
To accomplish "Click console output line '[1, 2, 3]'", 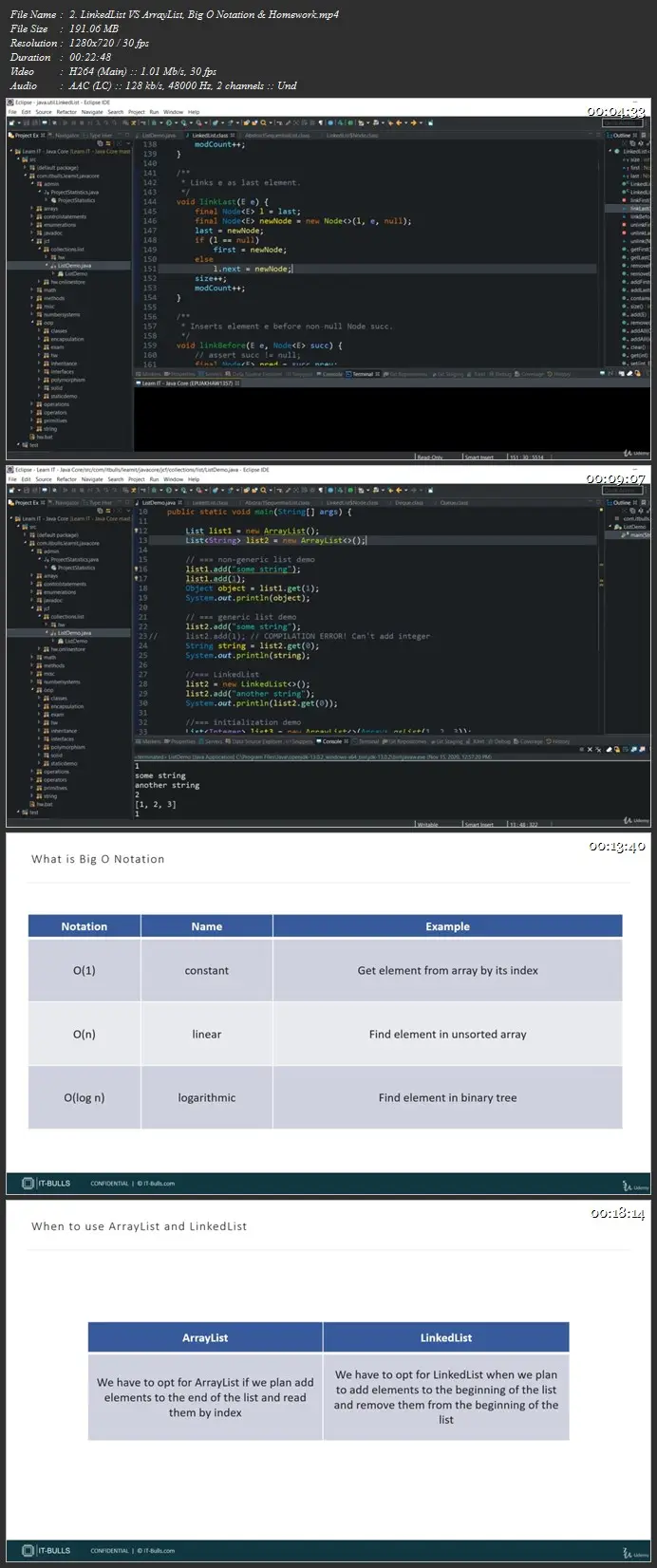I will (156, 804).
